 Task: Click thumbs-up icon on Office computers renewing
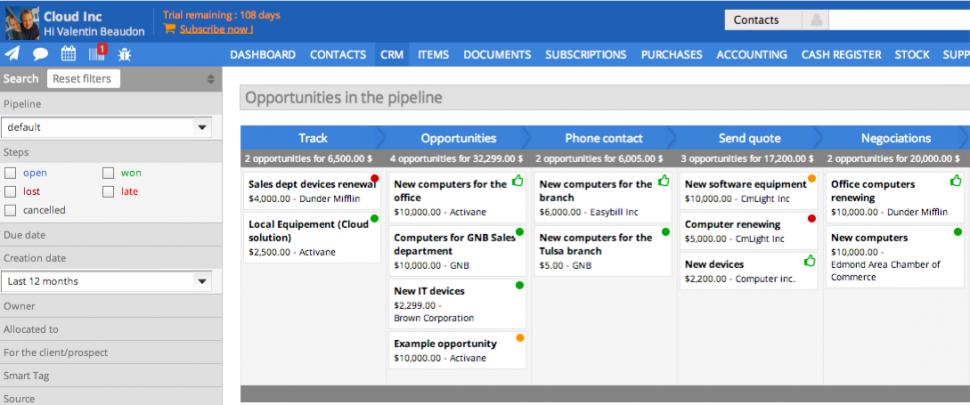point(955,181)
